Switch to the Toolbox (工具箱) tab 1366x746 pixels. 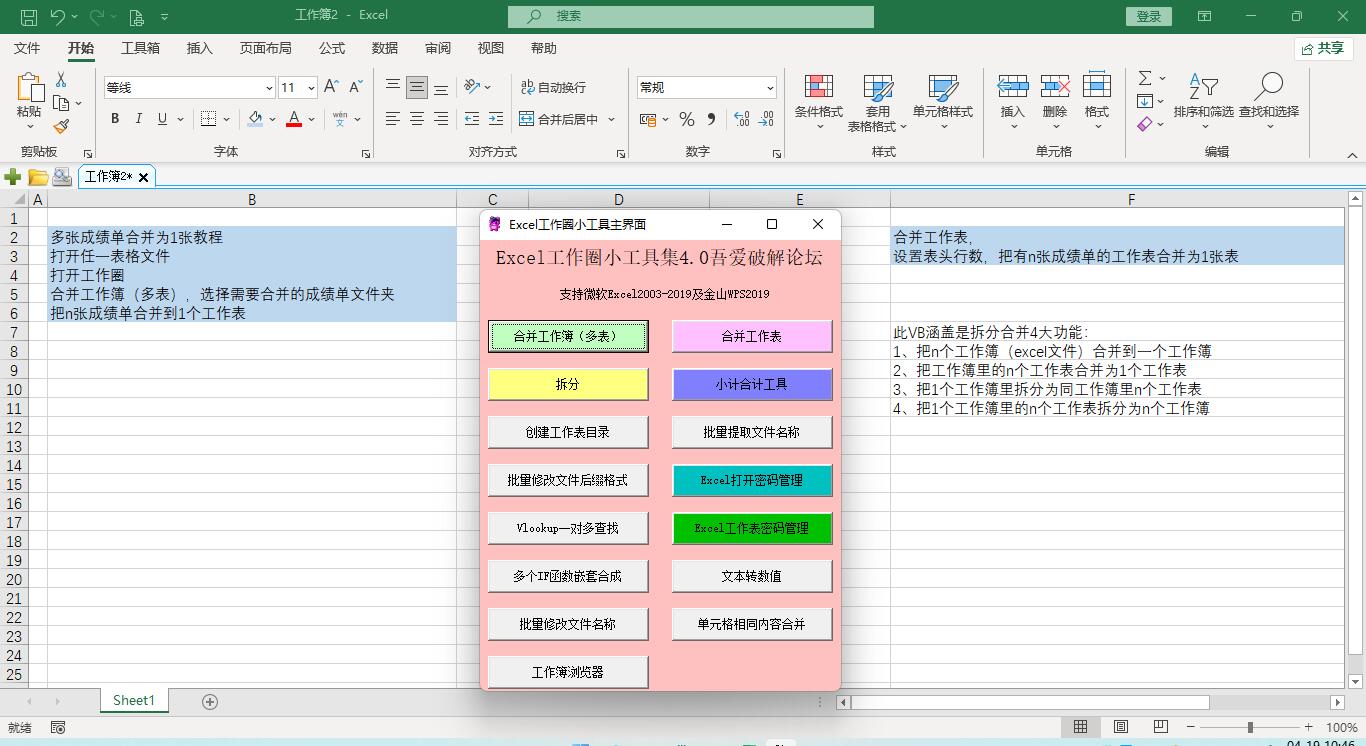140,48
